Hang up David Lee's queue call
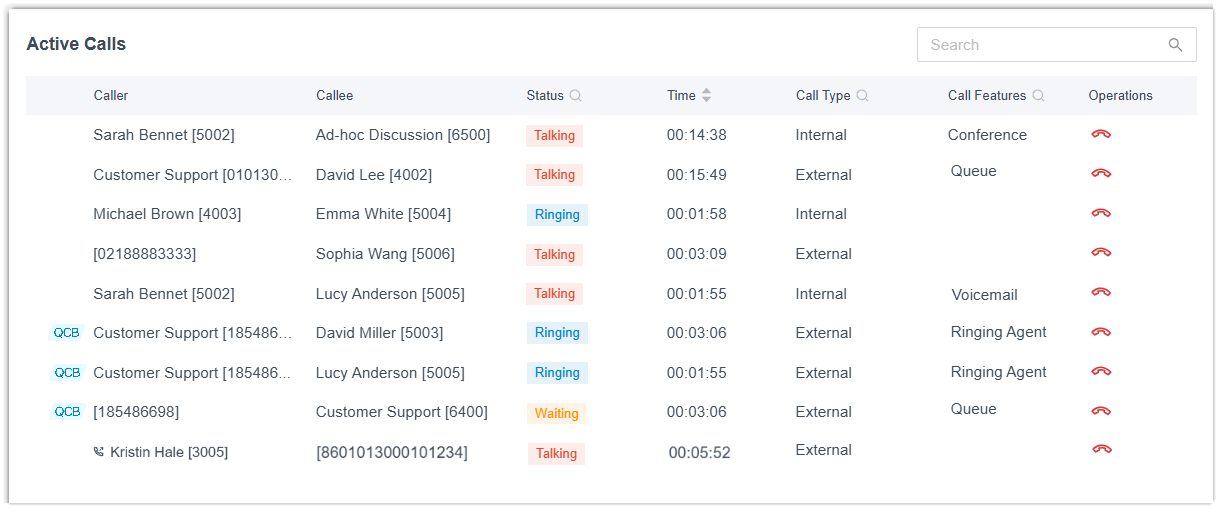 1101,173
